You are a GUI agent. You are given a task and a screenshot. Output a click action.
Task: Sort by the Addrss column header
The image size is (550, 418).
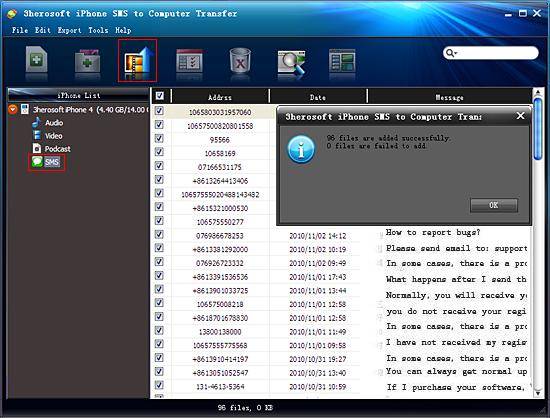[x=220, y=97]
